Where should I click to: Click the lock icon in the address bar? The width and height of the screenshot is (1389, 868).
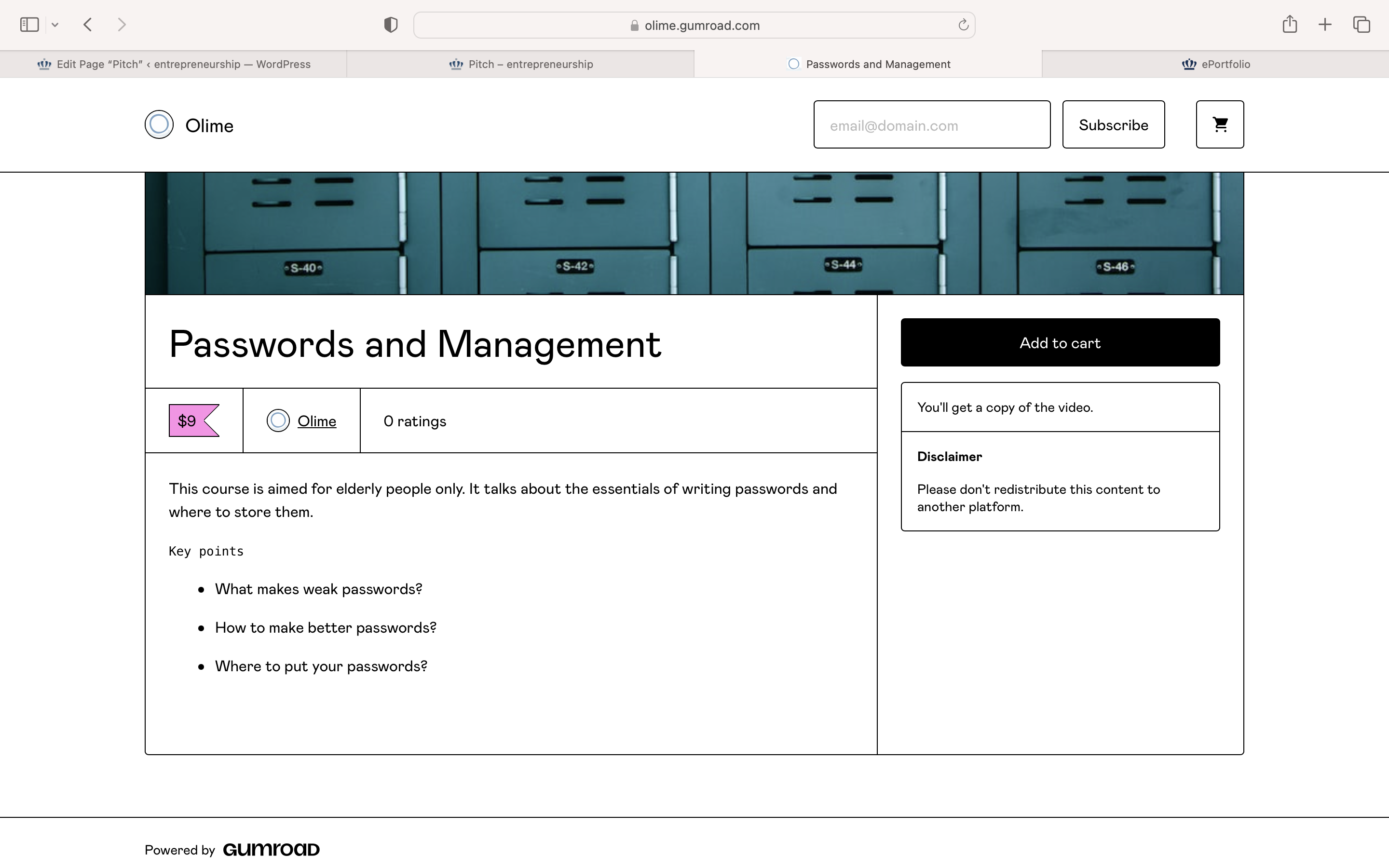click(634, 25)
